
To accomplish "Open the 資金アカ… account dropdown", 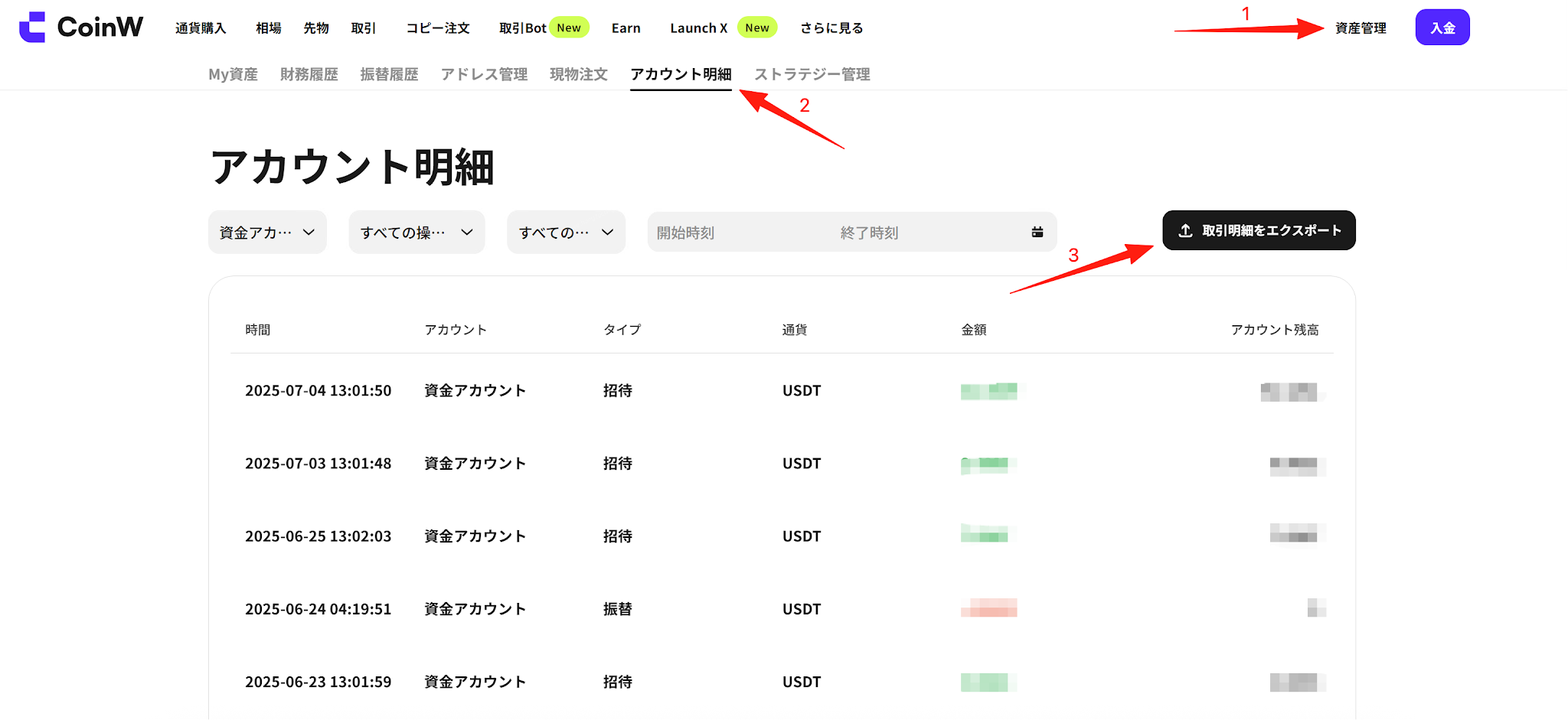I will (x=267, y=232).
